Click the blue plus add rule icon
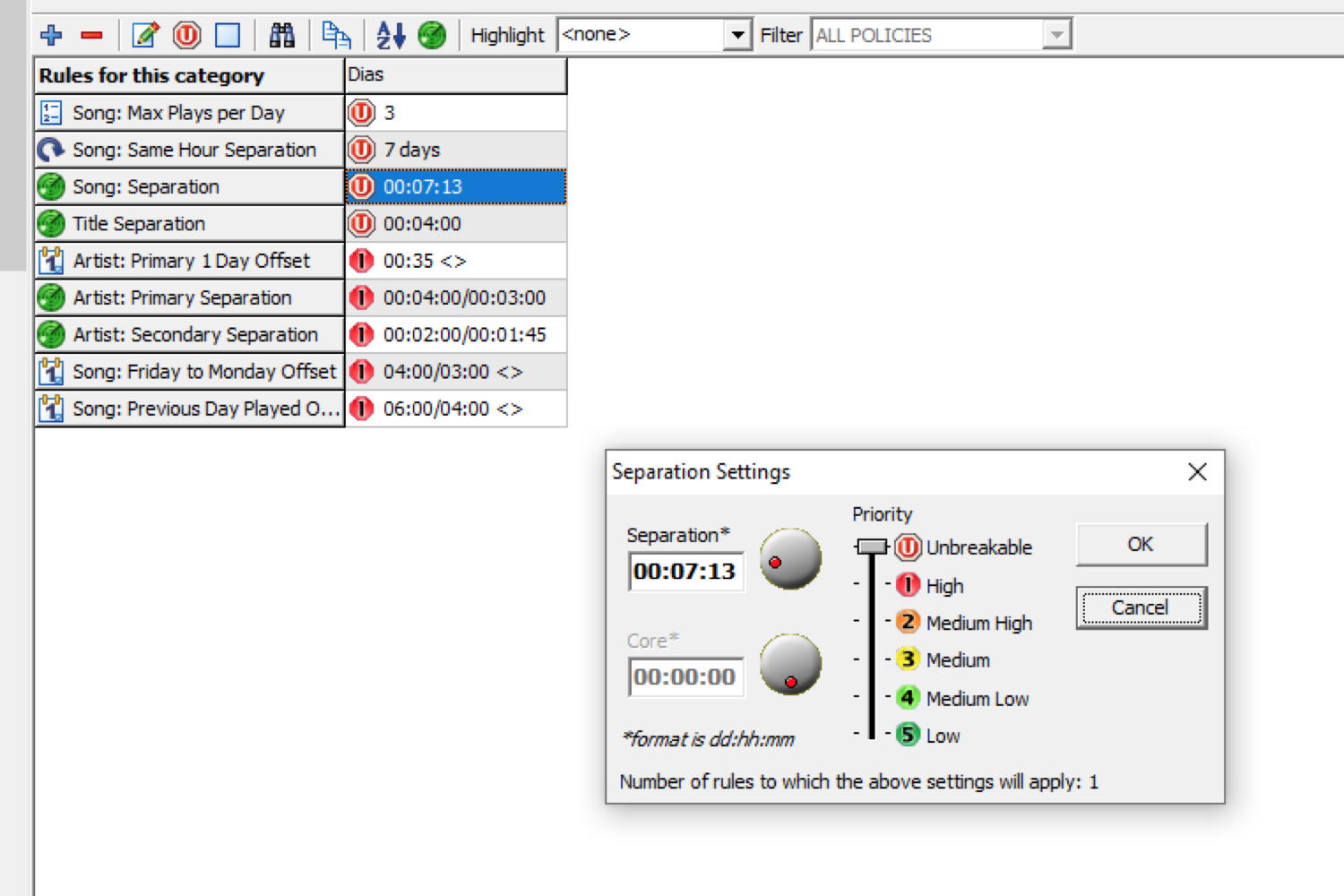Viewport: 1344px width, 896px height. [51, 35]
